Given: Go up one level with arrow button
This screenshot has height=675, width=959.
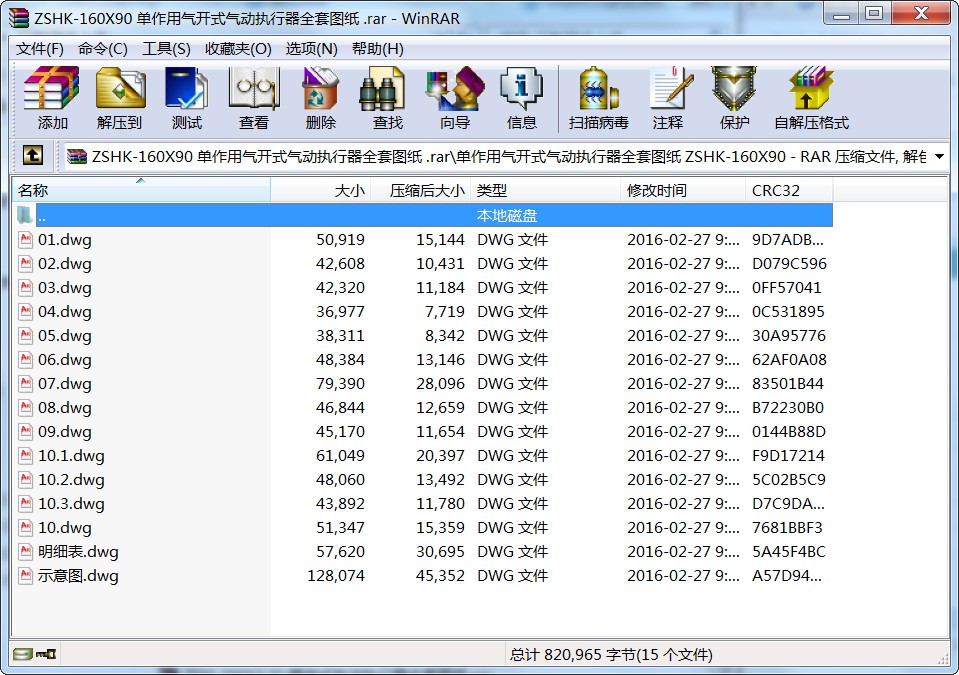Looking at the screenshot, I should click(x=32, y=155).
